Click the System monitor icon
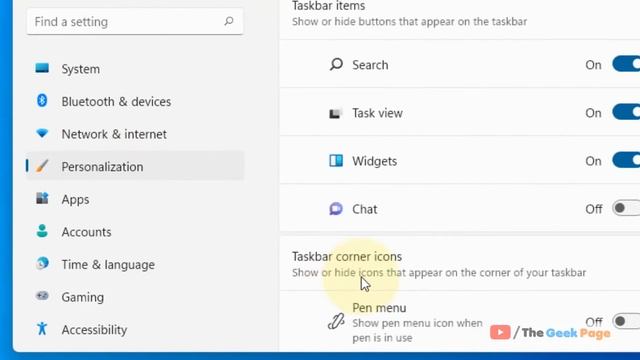This screenshot has height=360, width=640. click(x=42, y=68)
